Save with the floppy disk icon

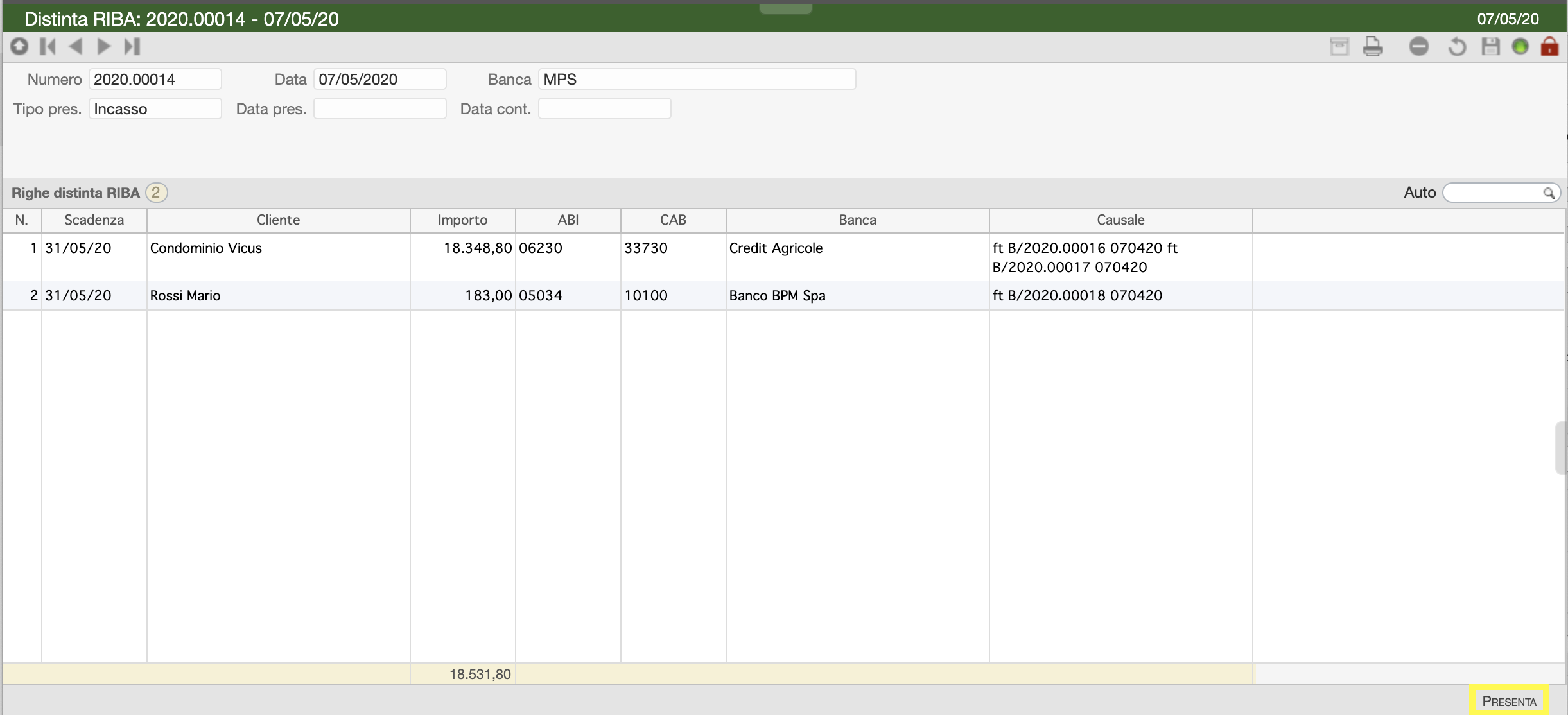click(x=1490, y=47)
